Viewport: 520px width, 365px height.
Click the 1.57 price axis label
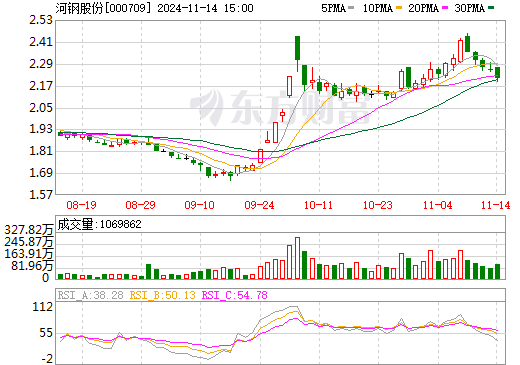tap(41, 194)
